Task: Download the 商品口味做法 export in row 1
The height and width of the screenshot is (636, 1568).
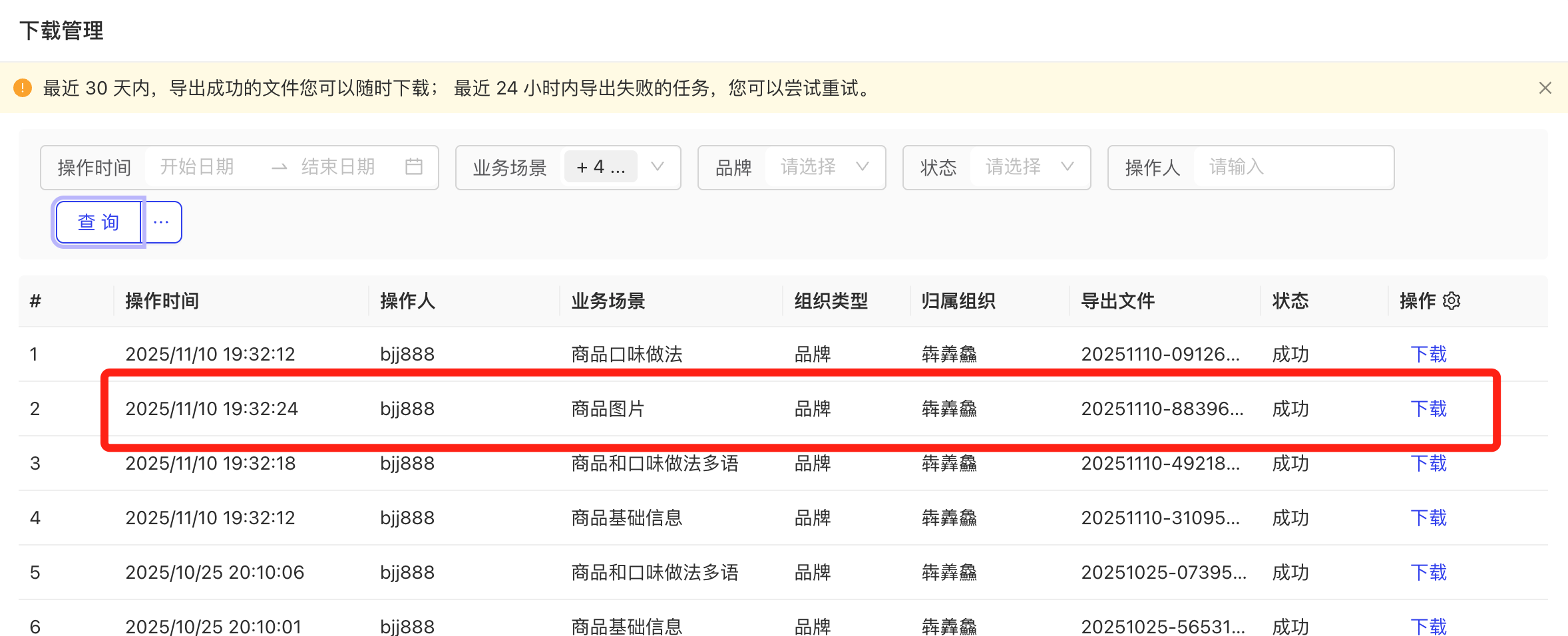Action: point(1428,354)
